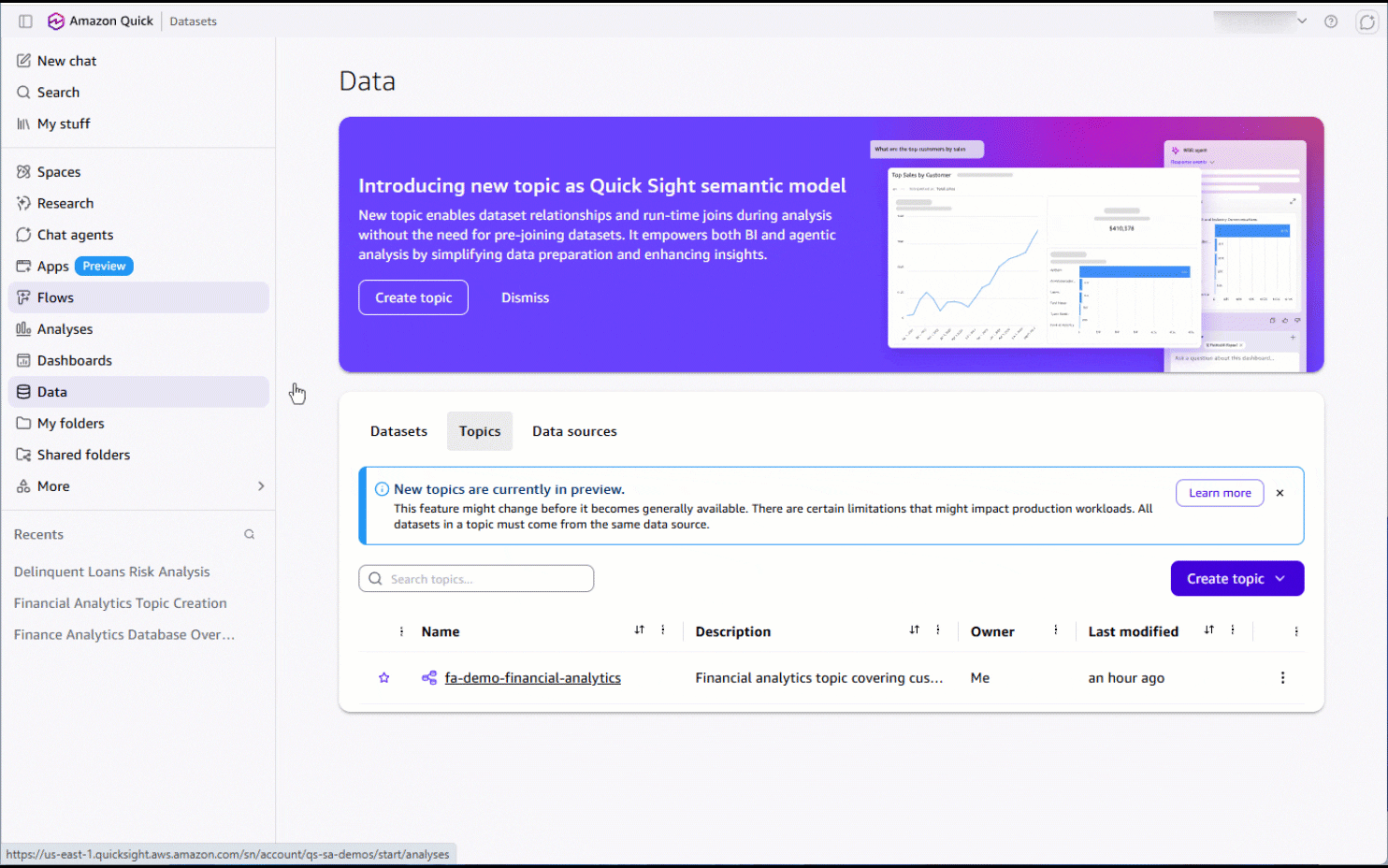Switch to the Data sources tab
The height and width of the screenshot is (868, 1388).
[574, 431]
